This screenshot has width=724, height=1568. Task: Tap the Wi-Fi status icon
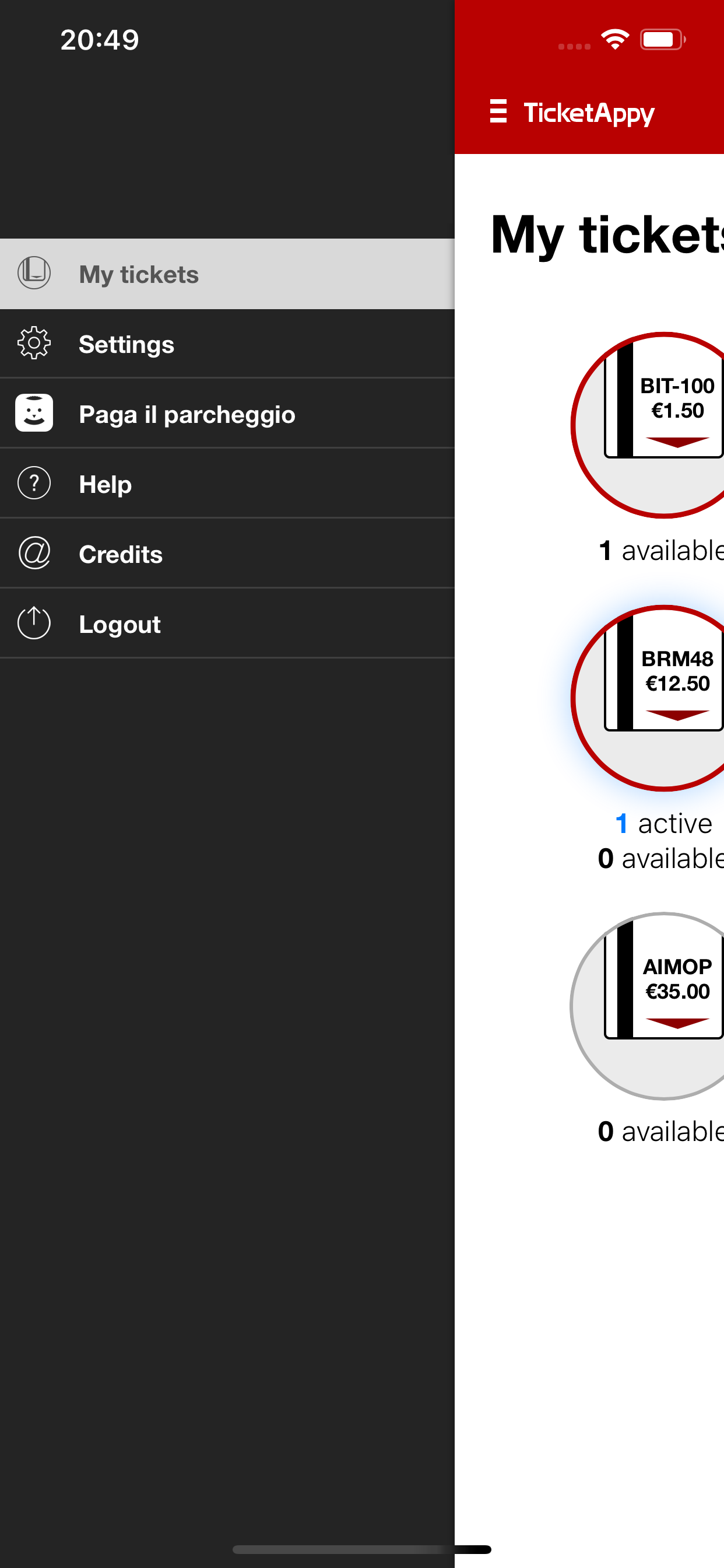click(615, 40)
